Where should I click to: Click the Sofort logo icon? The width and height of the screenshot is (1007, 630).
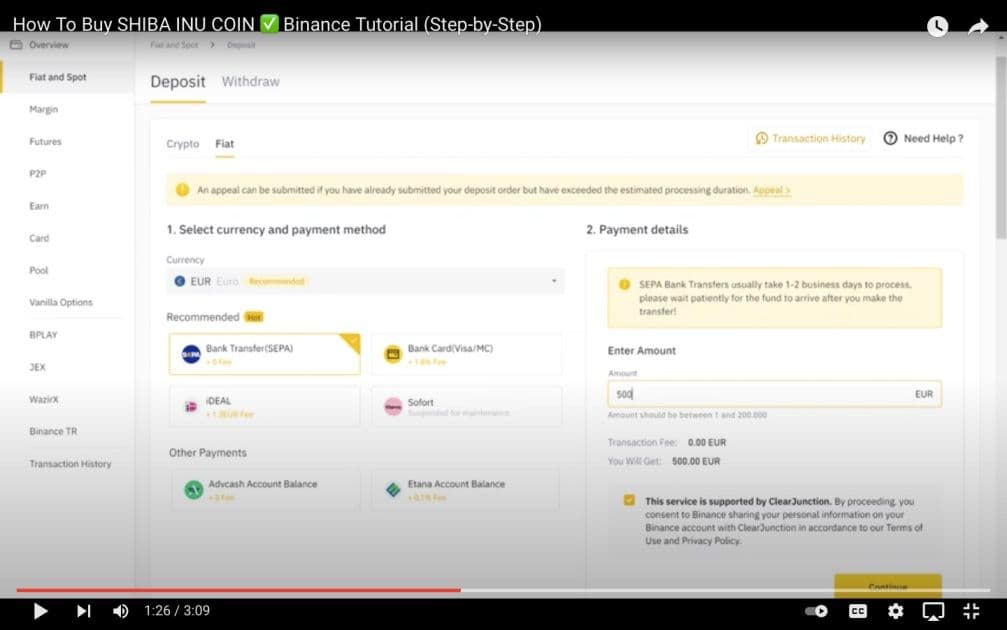coord(392,406)
